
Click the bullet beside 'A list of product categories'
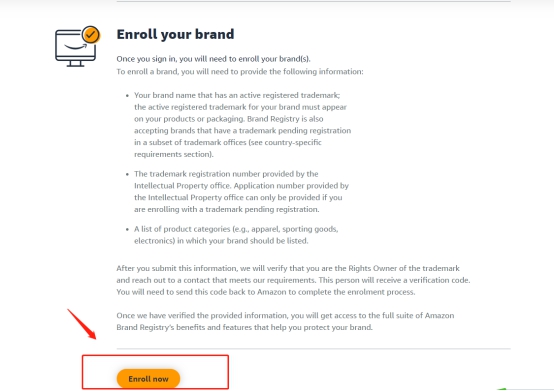click(127, 229)
